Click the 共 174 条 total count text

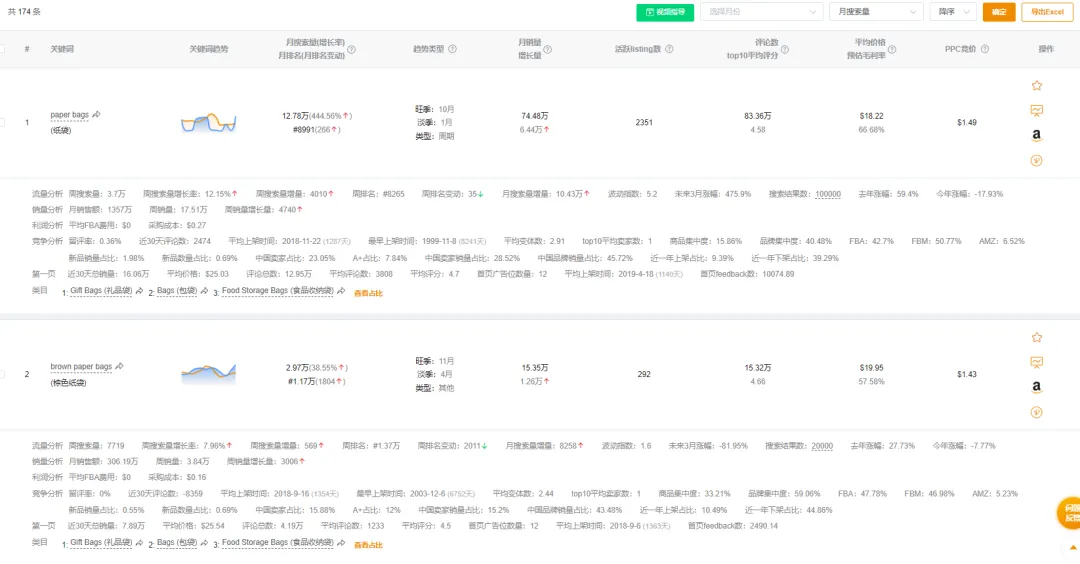[24, 12]
